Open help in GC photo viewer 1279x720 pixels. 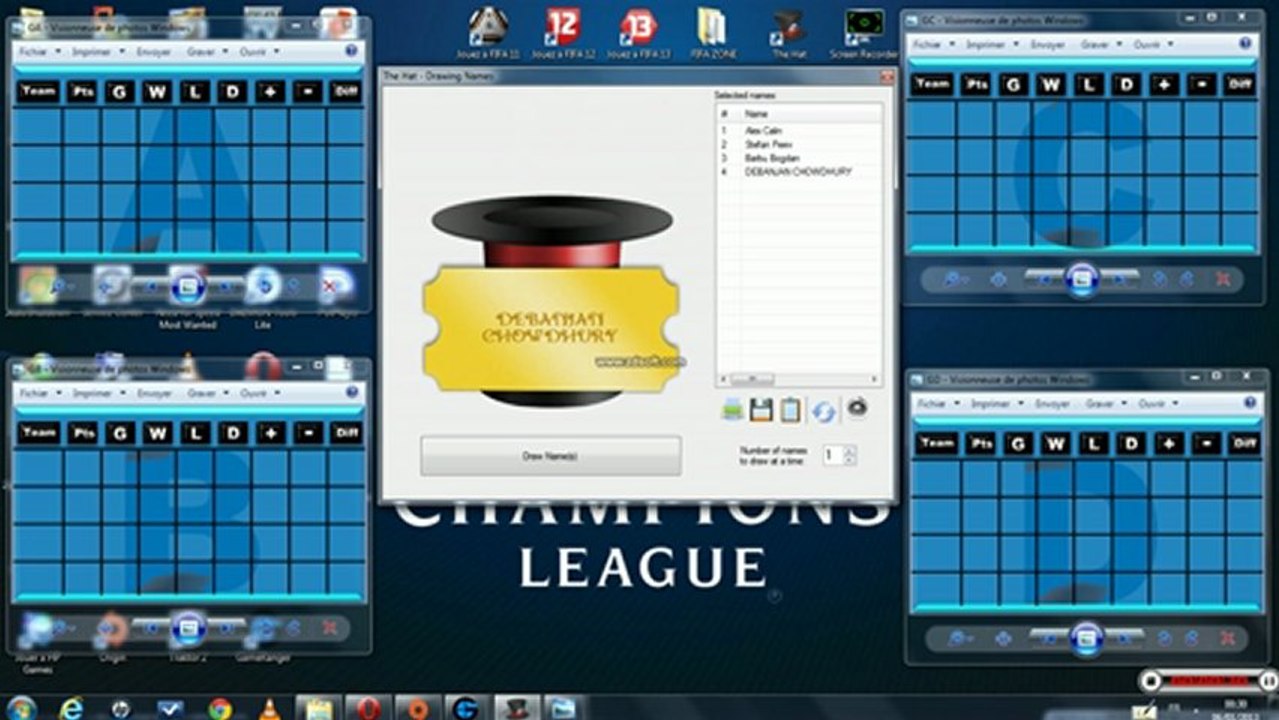(1245, 44)
